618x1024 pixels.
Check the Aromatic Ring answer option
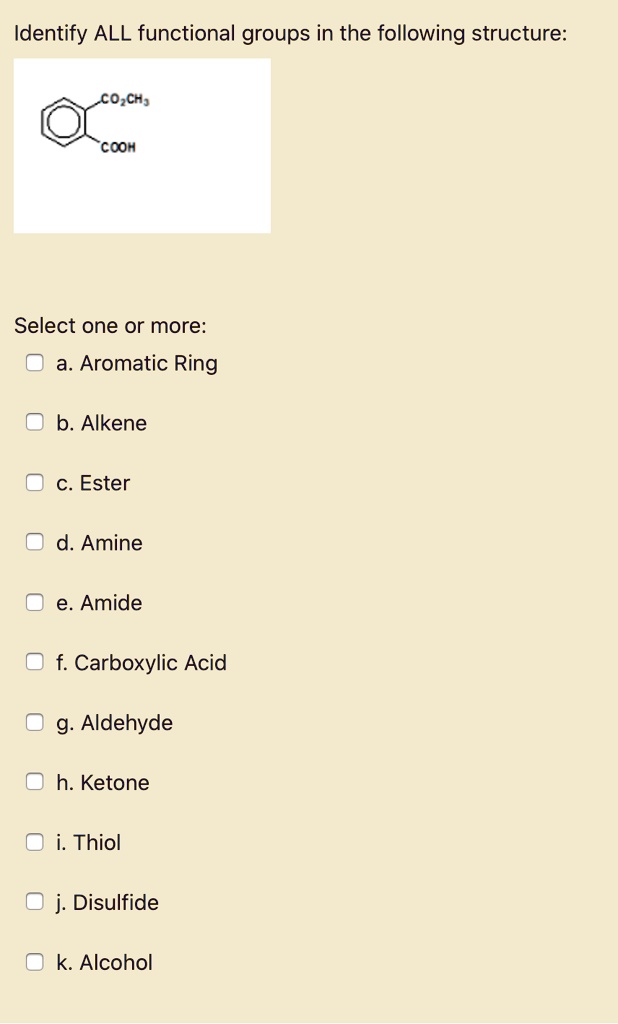[35, 362]
